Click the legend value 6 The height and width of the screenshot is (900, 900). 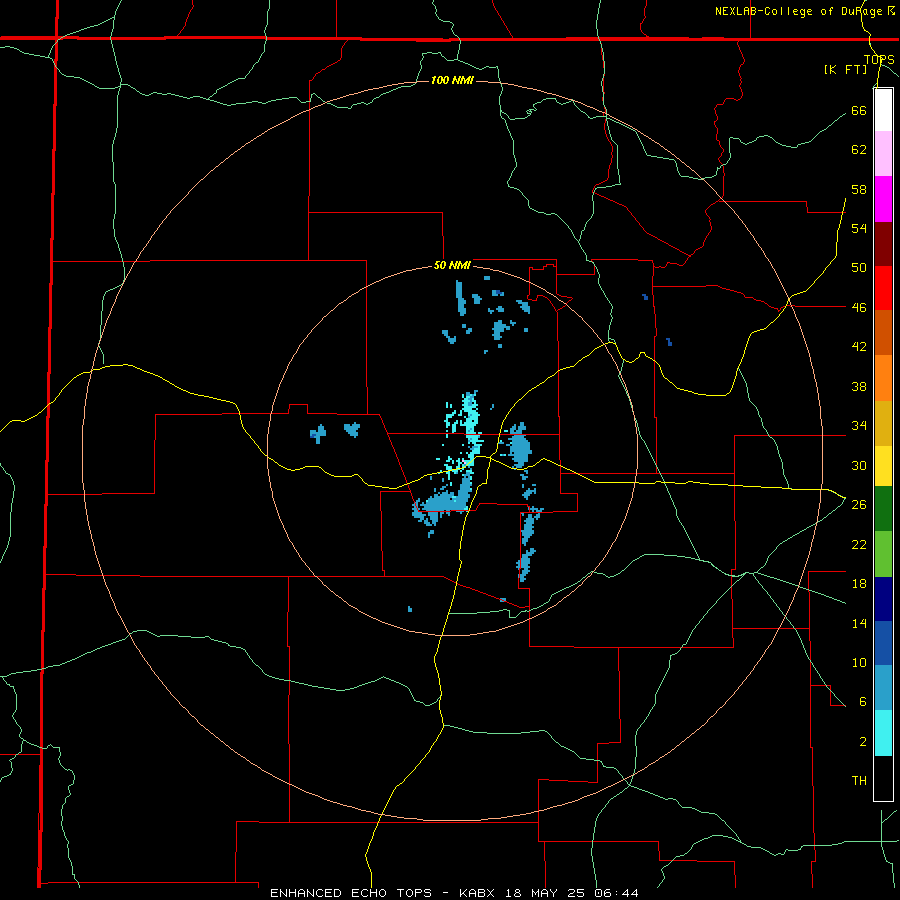862,701
